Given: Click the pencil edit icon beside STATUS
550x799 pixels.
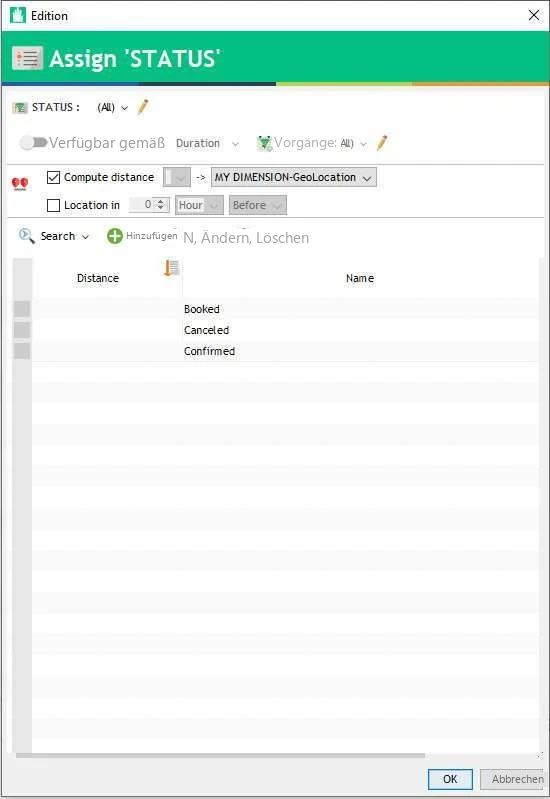Looking at the screenshot, I should click(x=143, y=107).
